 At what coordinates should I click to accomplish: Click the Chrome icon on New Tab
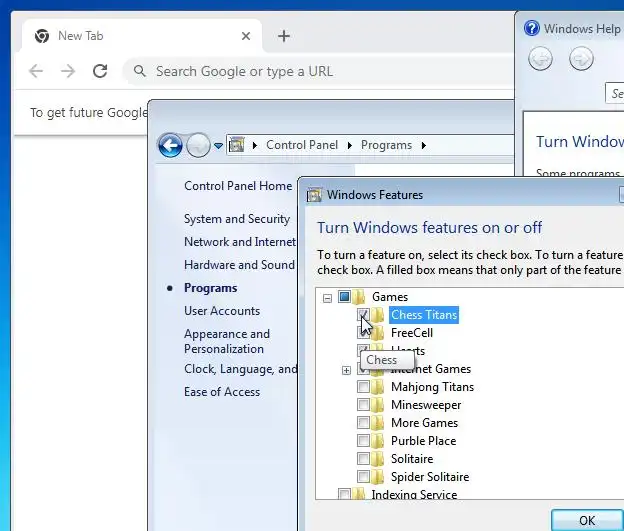(x=41, y=36)
